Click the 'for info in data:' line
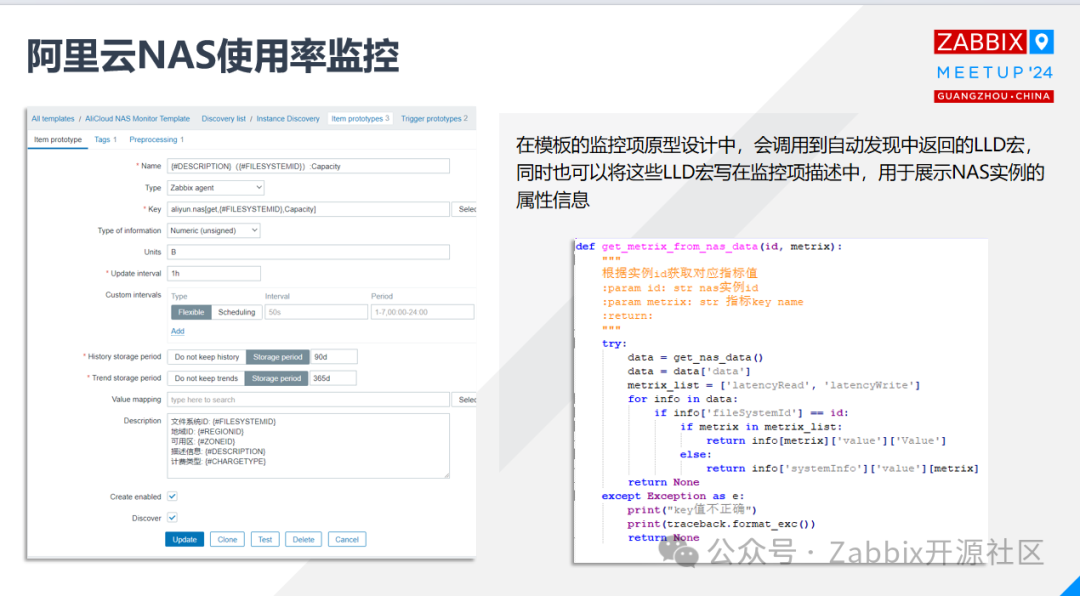1080x596 pixels. 683,399
